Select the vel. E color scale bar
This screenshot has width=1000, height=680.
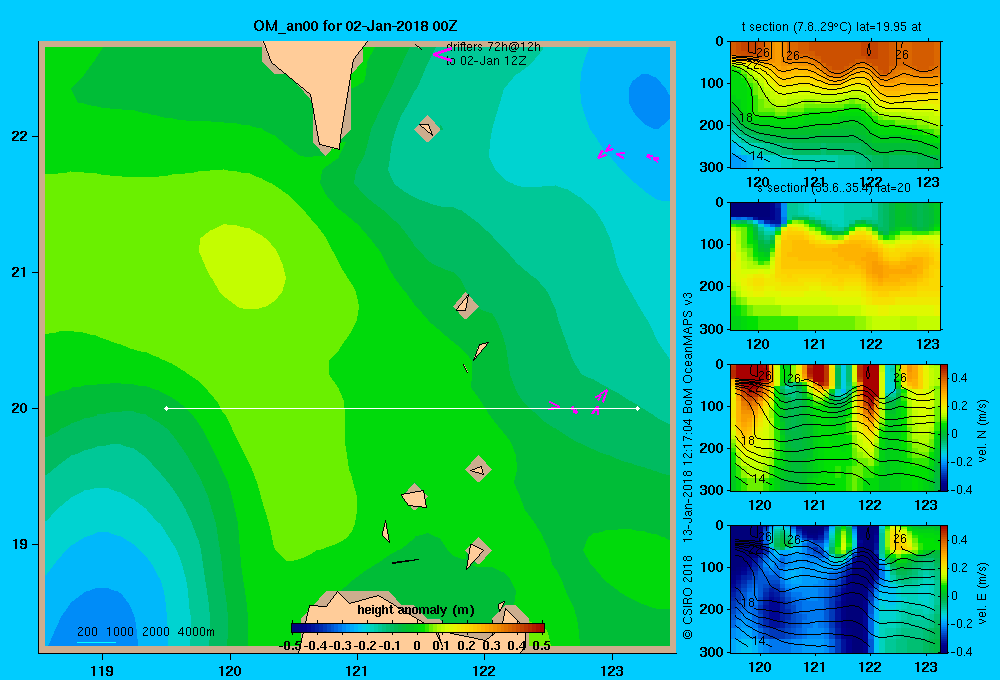pos(945,589)
